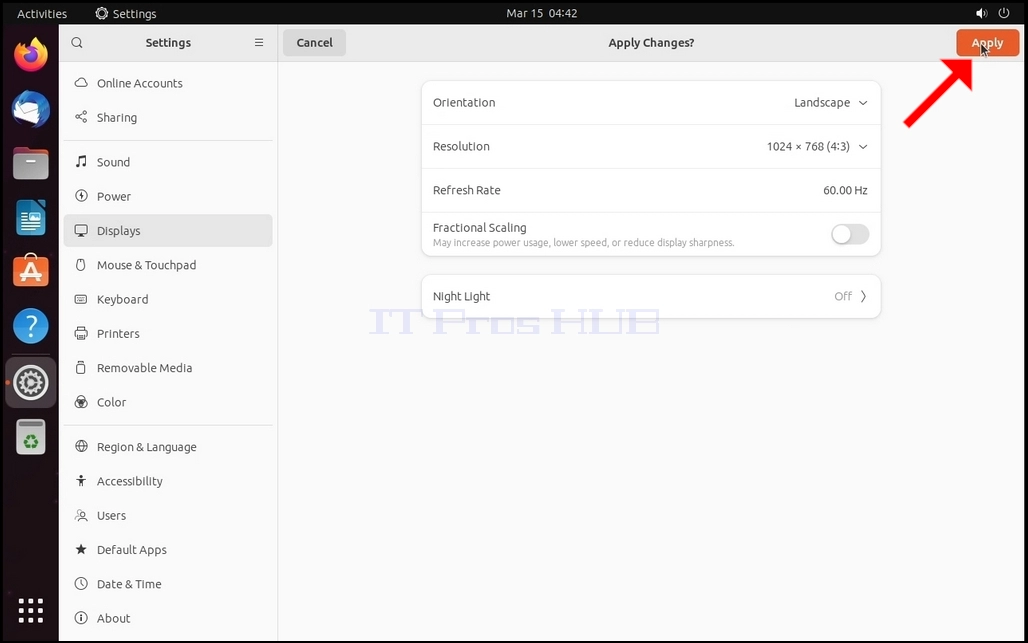Viewport: 1028px width, 643px height.
Task: Click the volume icon in top bar
Action: [x=981, y=13]
